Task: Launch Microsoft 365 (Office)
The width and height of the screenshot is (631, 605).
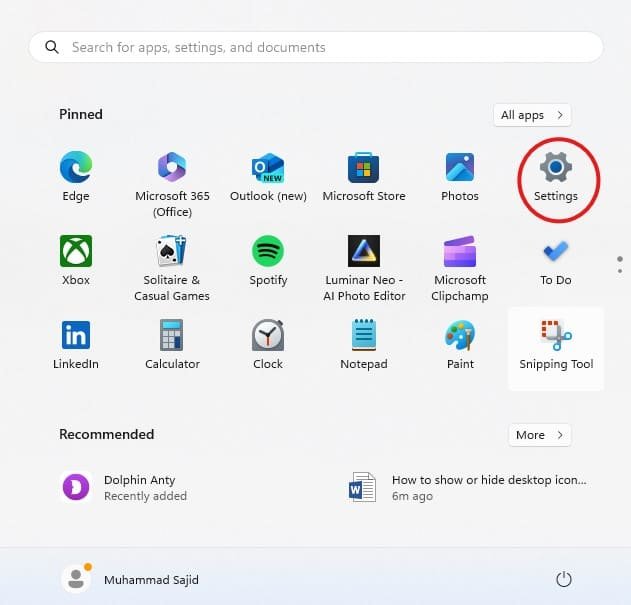Action: tap(172, 184)
